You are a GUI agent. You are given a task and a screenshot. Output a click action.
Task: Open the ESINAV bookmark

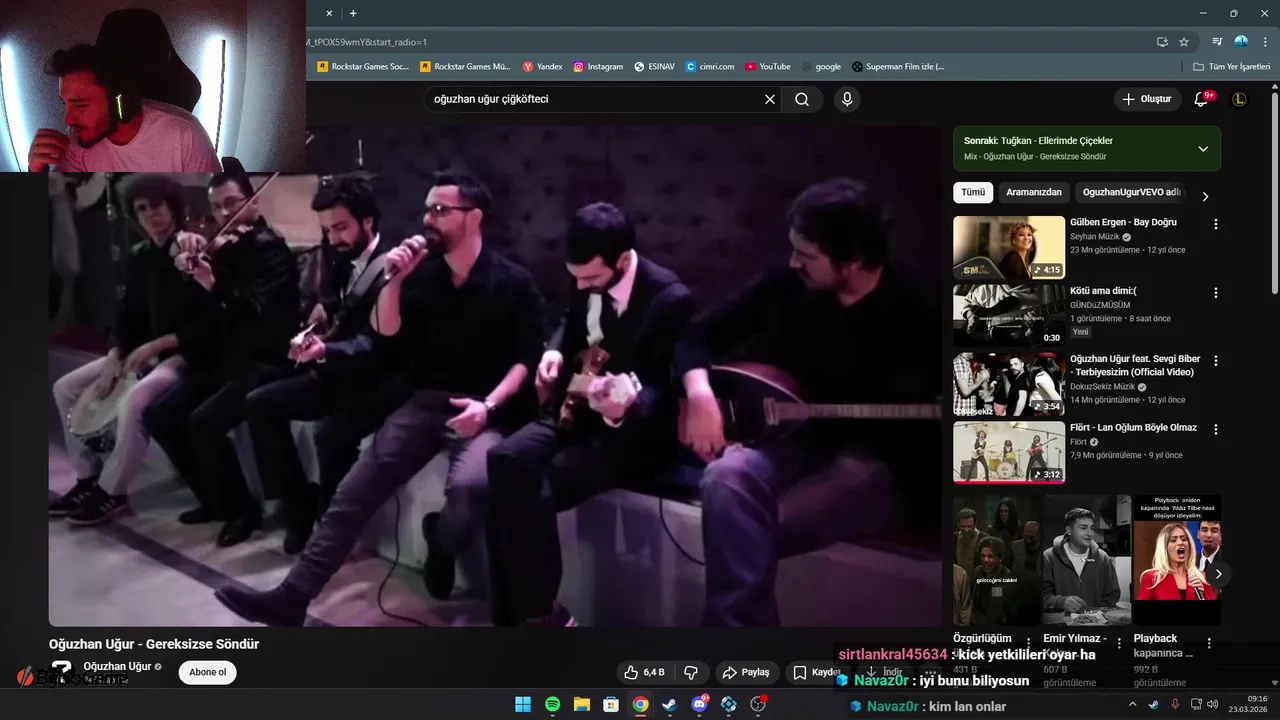click(x=654, y=67)
